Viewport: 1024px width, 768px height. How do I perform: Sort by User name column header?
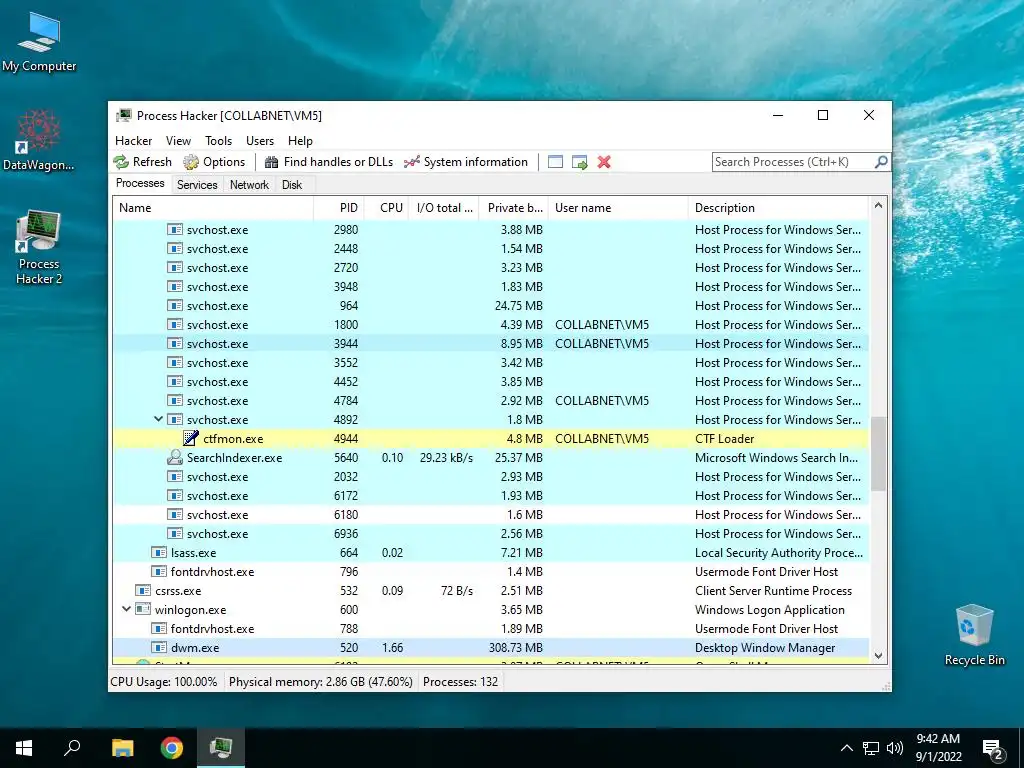[618, 208]
